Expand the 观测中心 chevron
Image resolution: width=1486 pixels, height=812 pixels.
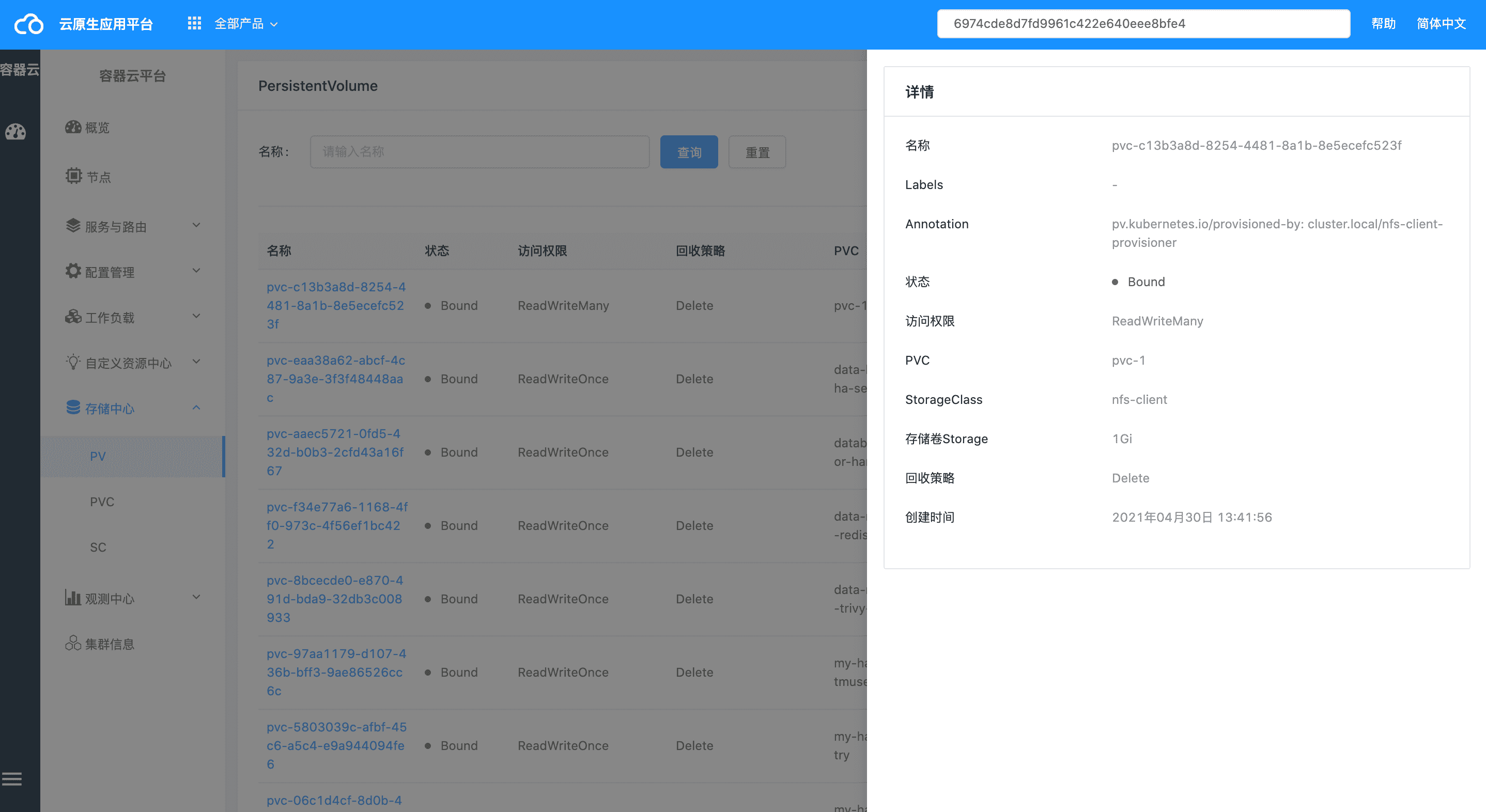(196, 598)
